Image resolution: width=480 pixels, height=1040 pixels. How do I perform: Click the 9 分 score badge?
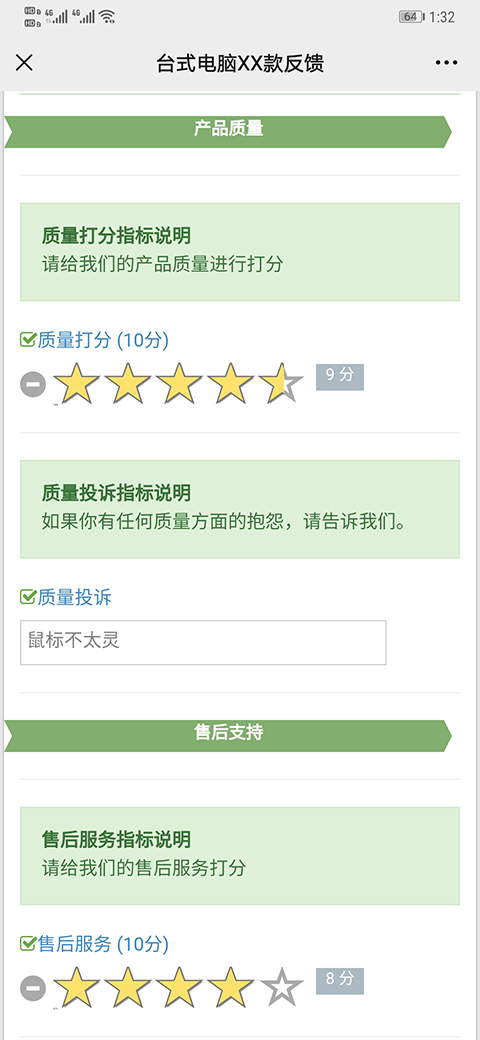coord(339,377)
